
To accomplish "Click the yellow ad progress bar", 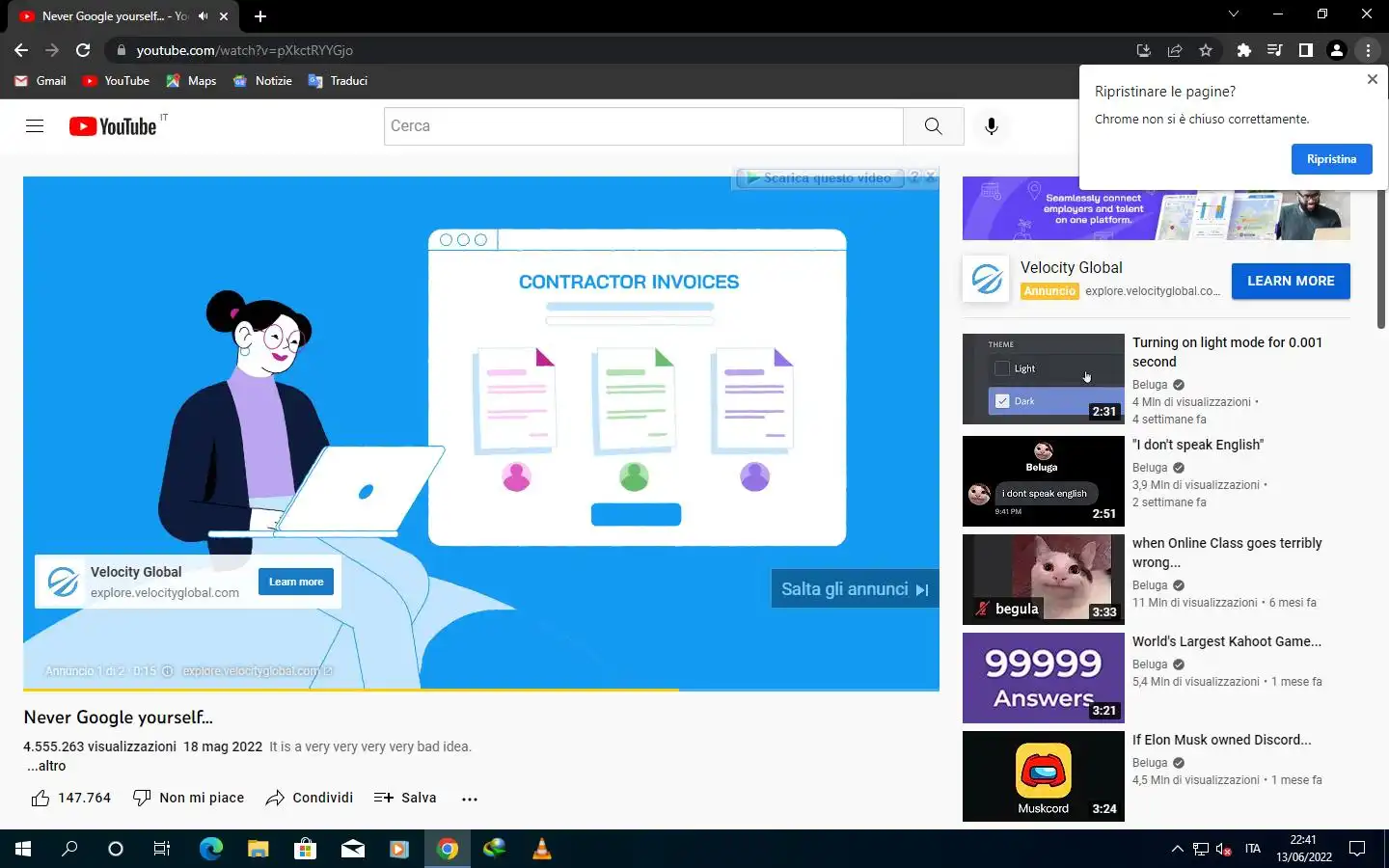I will pos(351,690).
